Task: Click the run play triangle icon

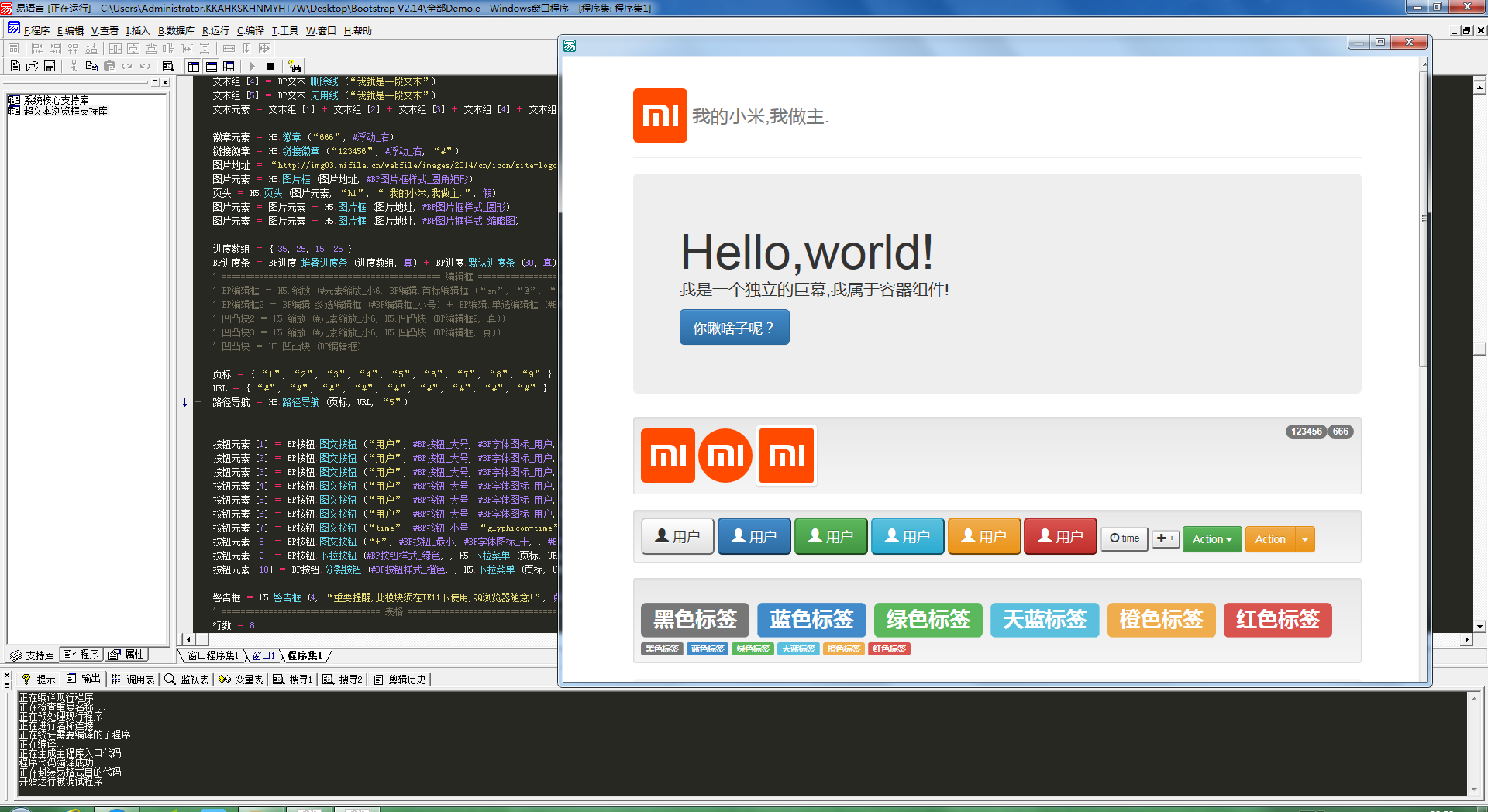Action: (253, 67)
